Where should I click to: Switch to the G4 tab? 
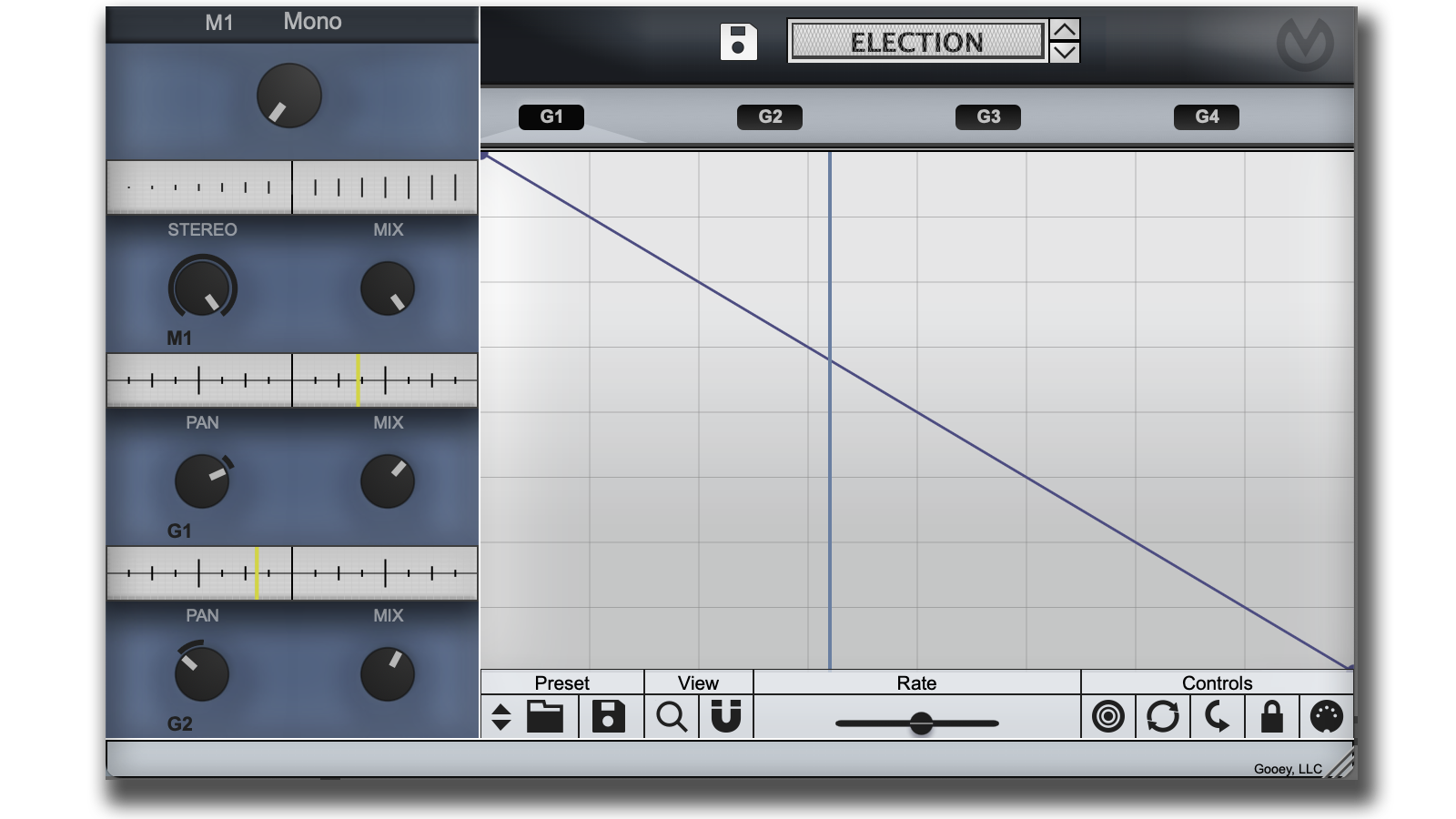pos(1207,116)
